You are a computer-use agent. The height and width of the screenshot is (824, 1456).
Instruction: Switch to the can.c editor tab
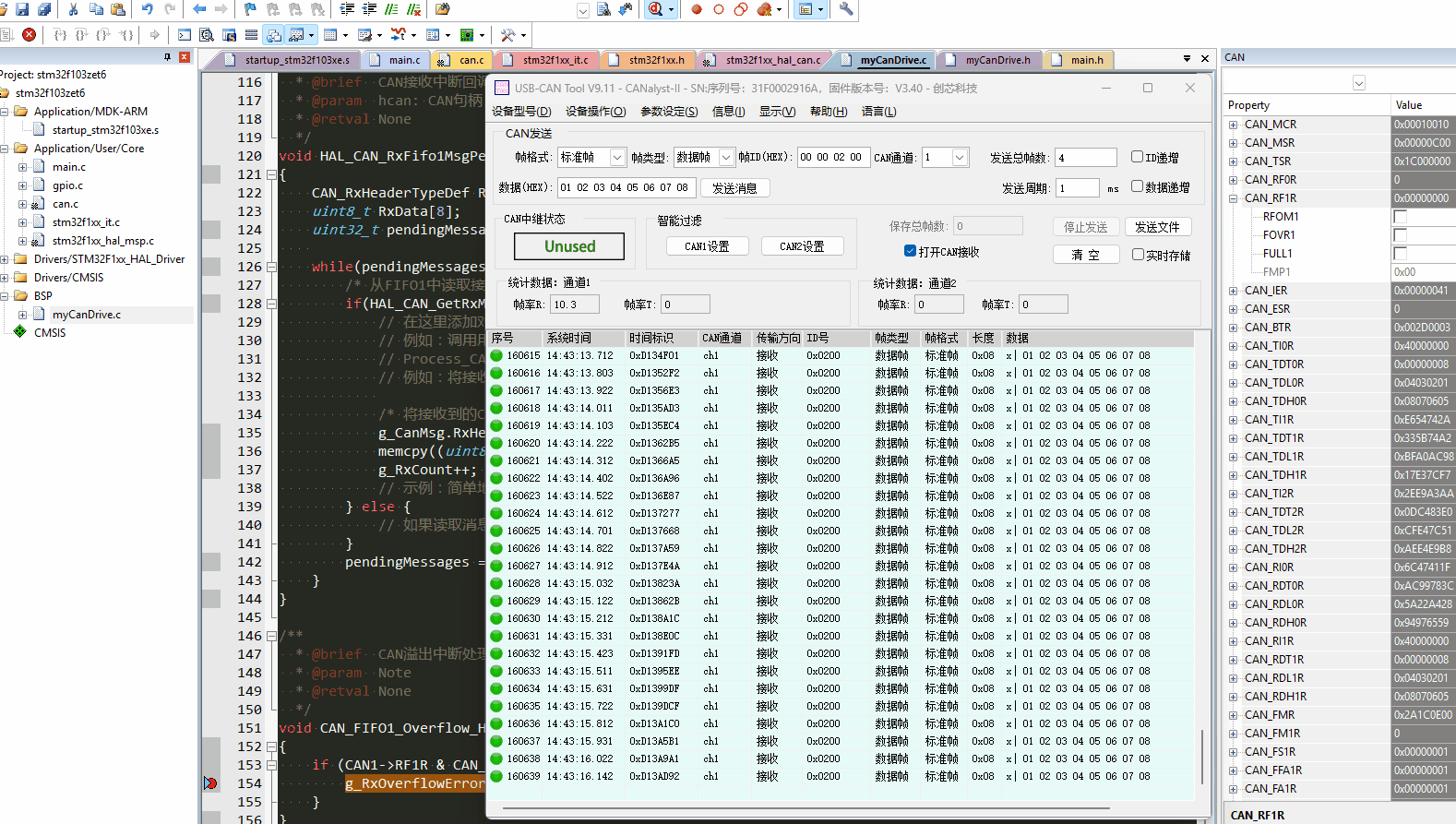pos(461,60)
